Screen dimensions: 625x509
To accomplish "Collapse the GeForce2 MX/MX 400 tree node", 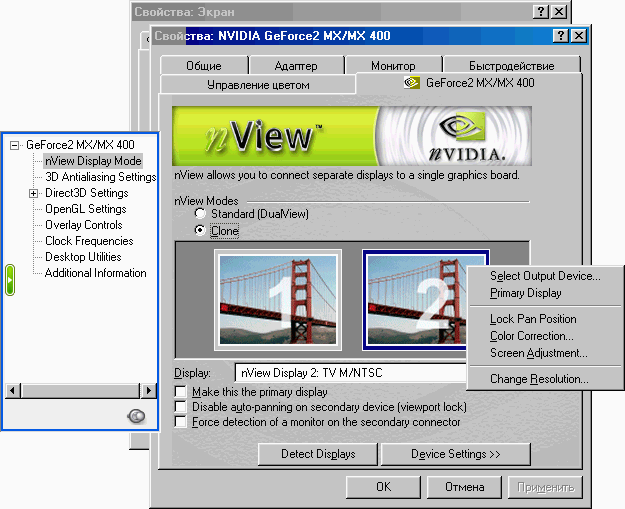I will (x=14, y=145).
